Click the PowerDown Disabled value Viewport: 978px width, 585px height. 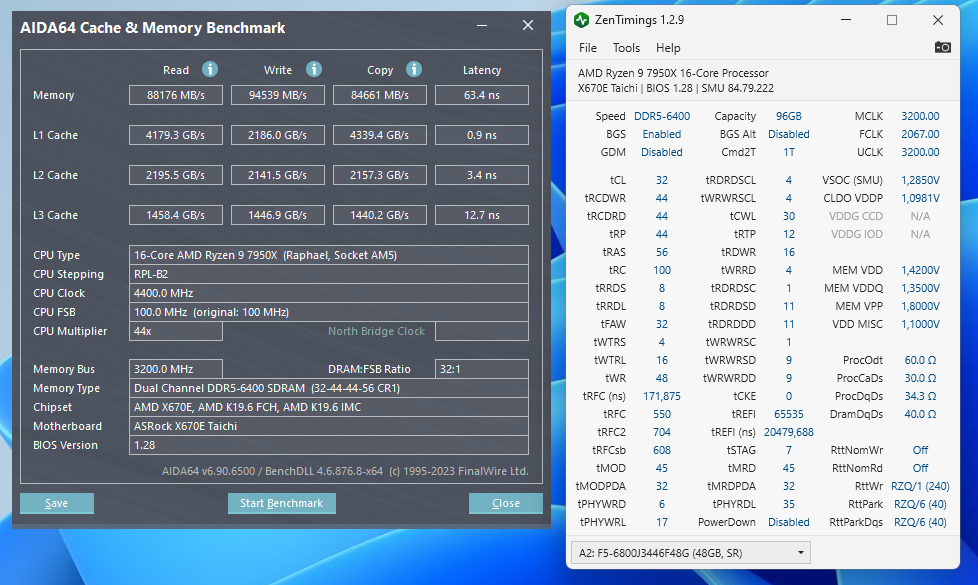(x=788, y=522)
